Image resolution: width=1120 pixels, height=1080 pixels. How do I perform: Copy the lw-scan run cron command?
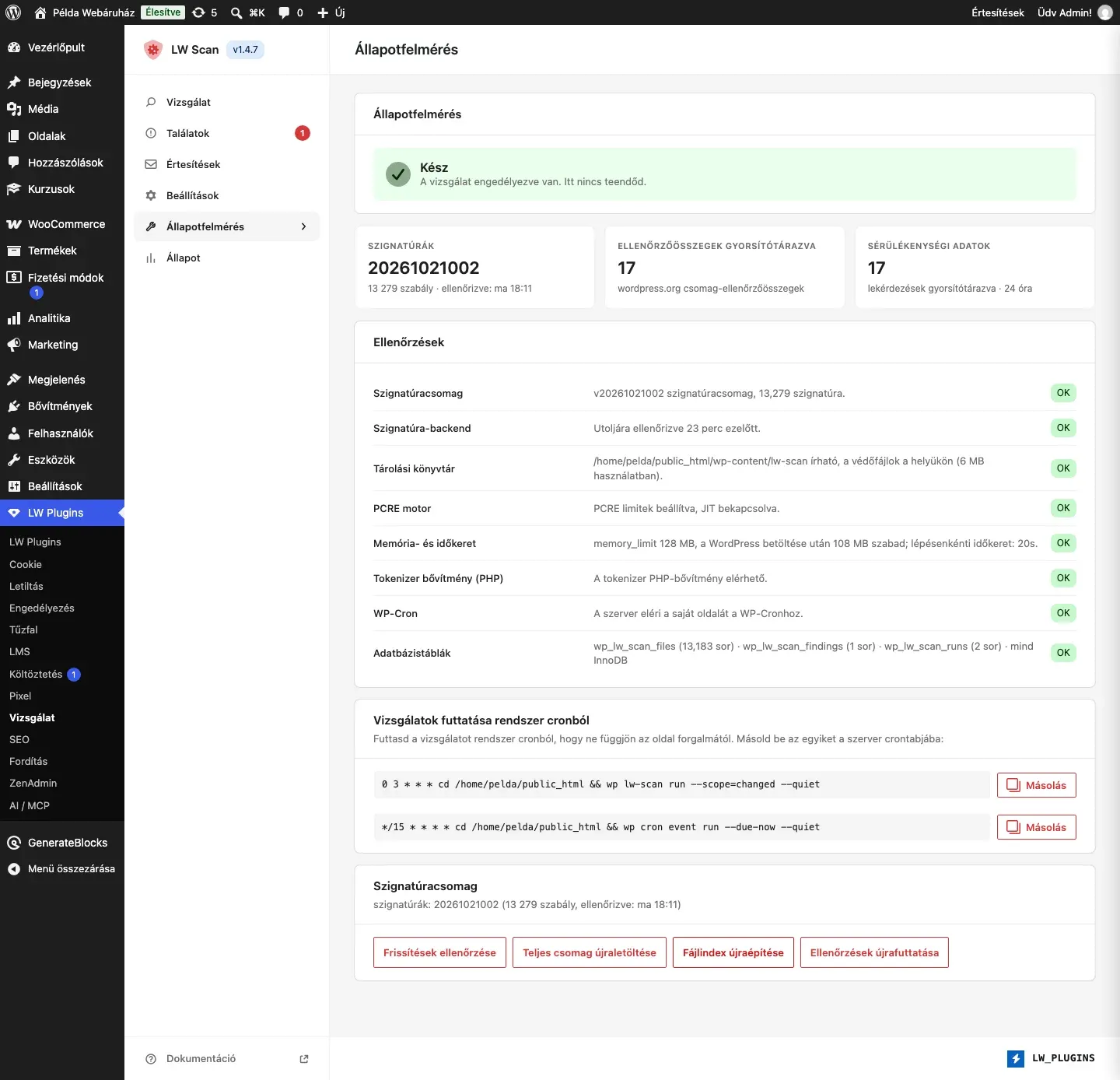1037,785
